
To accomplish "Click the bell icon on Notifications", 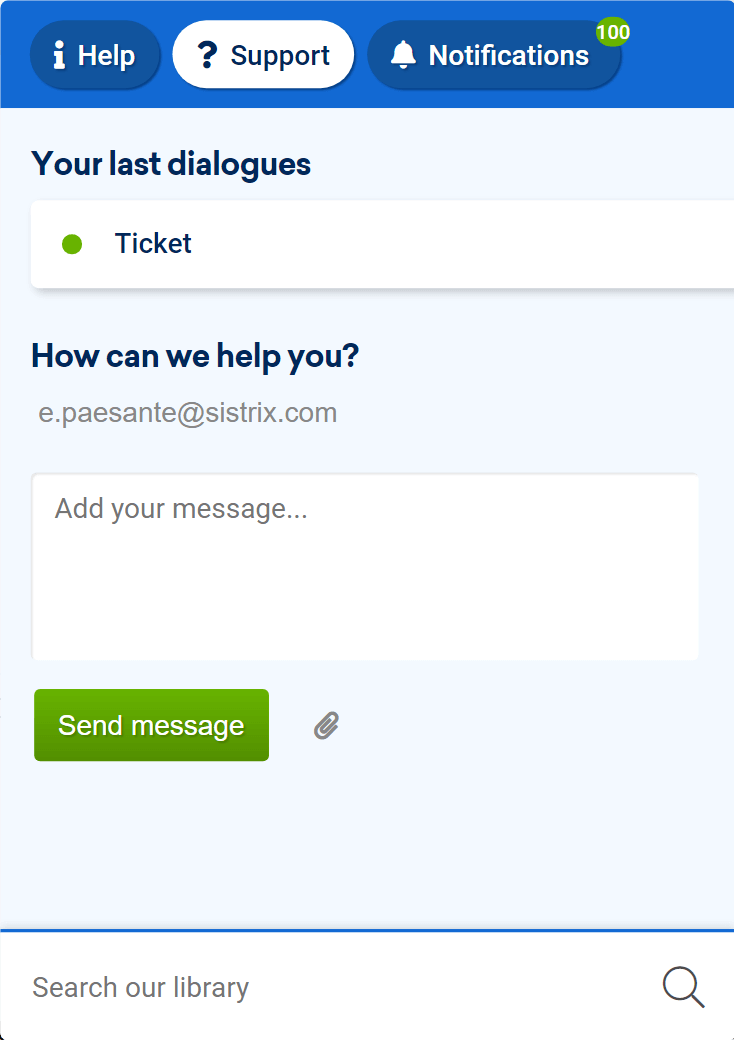I will pyautogui.click(x=403, y=54).
